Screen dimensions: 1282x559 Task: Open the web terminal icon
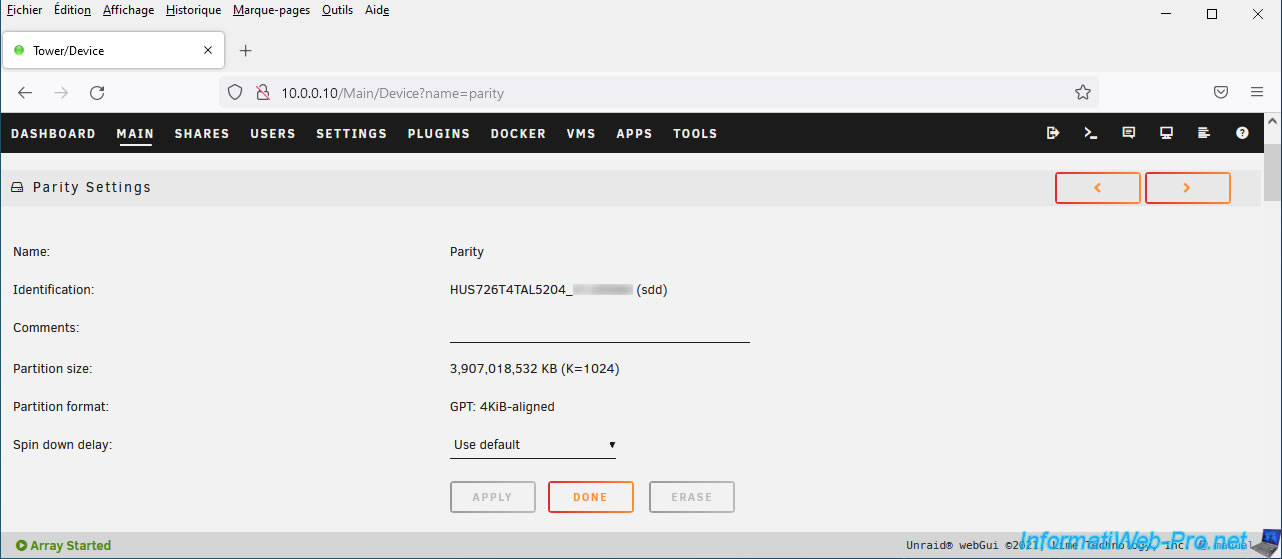(x=1091, y=133)
